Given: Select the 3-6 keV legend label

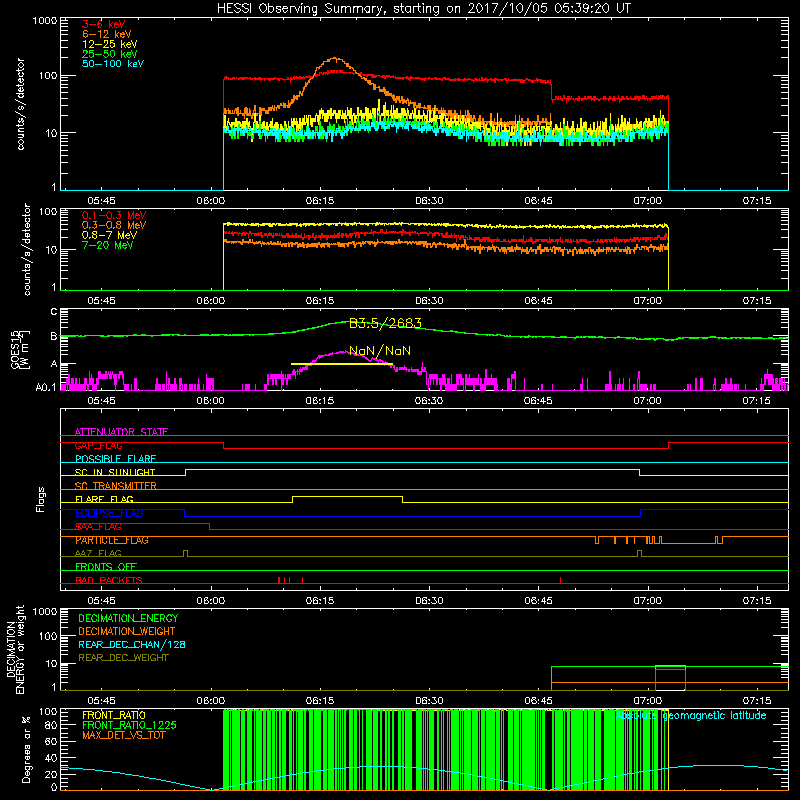Looking at the screenshot, I should [104, 24].
